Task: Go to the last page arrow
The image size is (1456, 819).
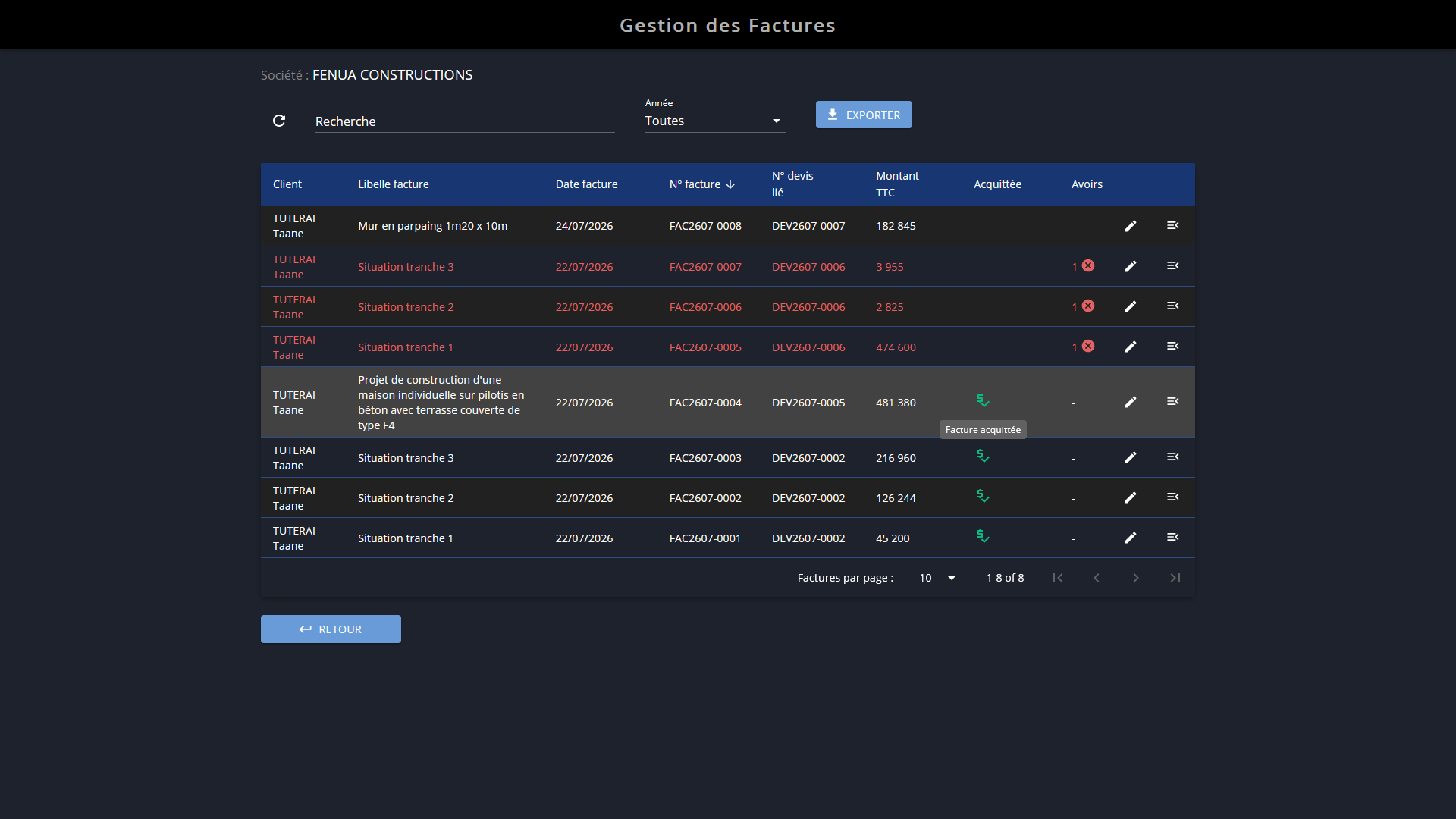Action: (1175, 578)
